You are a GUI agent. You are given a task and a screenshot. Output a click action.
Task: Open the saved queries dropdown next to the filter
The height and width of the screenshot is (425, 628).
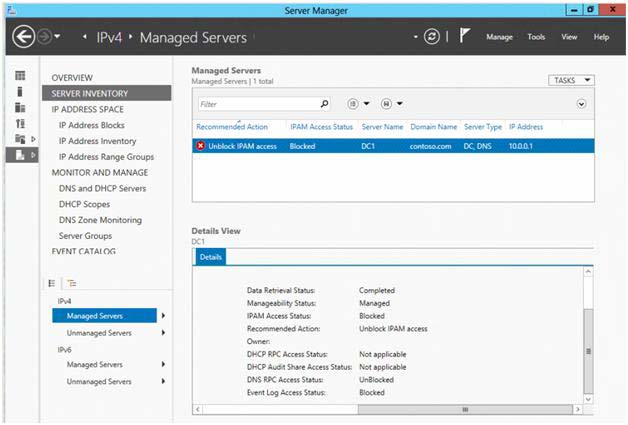pos(392,104)
